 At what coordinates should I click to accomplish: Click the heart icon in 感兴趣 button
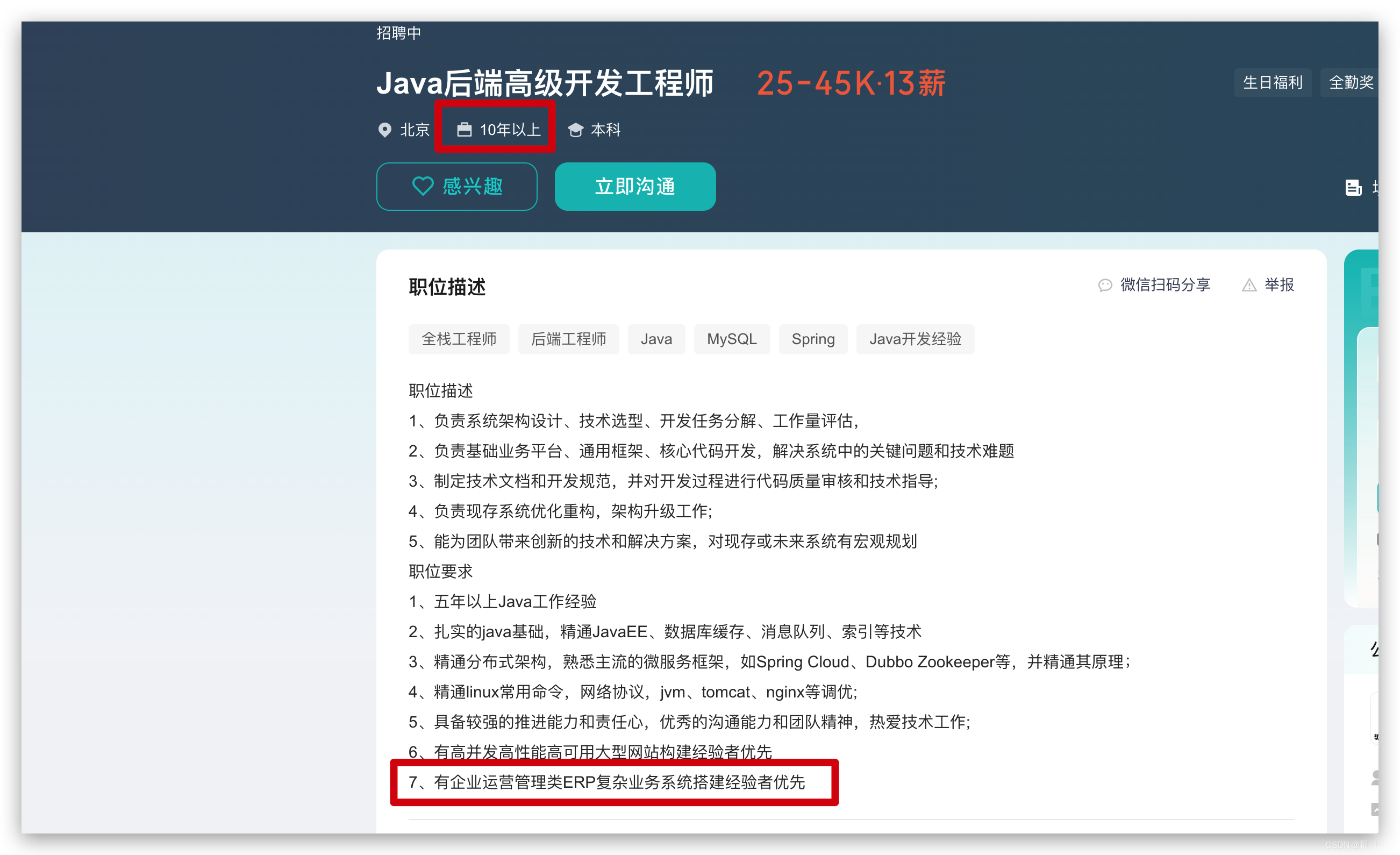tap(423, 187)
